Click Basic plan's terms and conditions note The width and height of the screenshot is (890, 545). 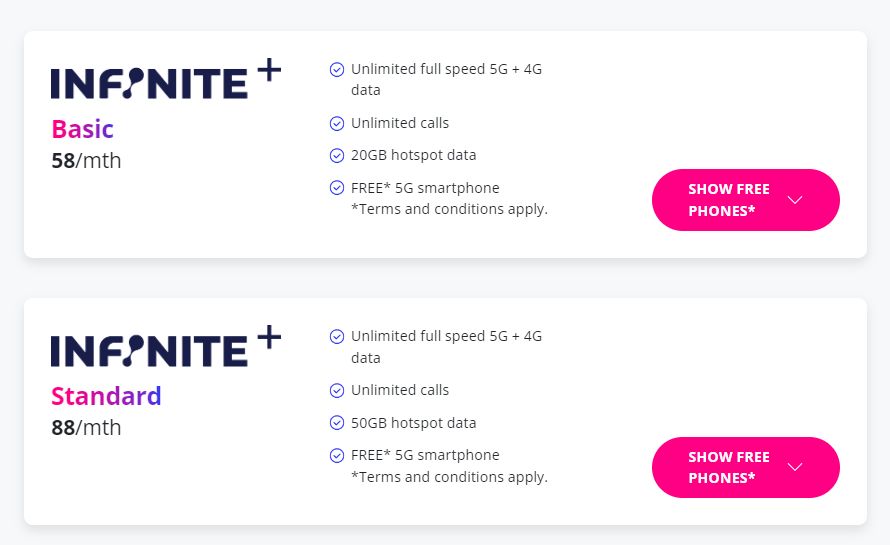coord(449,209)
